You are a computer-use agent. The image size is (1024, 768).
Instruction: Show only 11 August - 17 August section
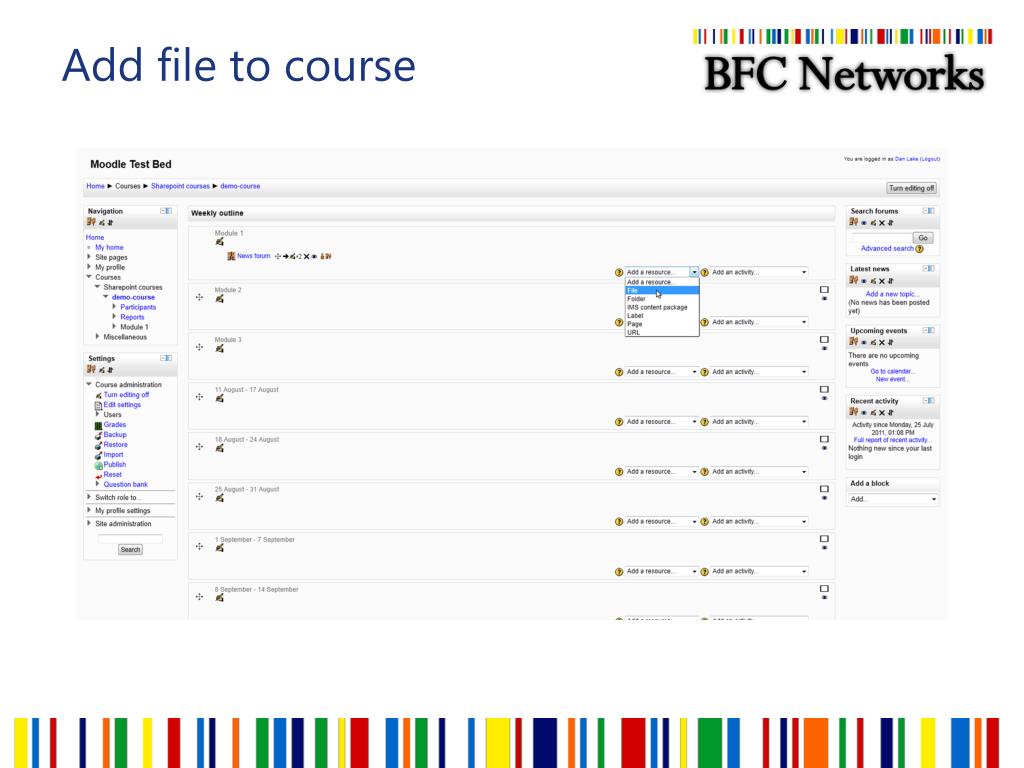click(824, 389)
